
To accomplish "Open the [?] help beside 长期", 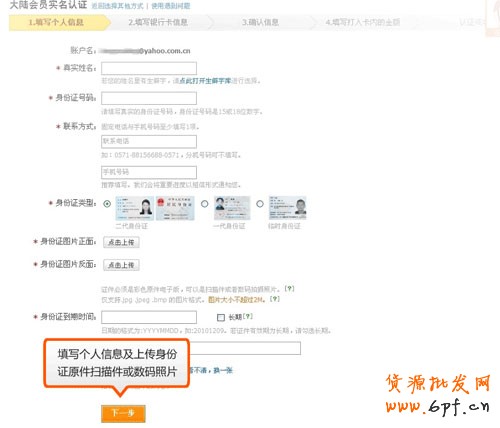I will coord(248,316).
